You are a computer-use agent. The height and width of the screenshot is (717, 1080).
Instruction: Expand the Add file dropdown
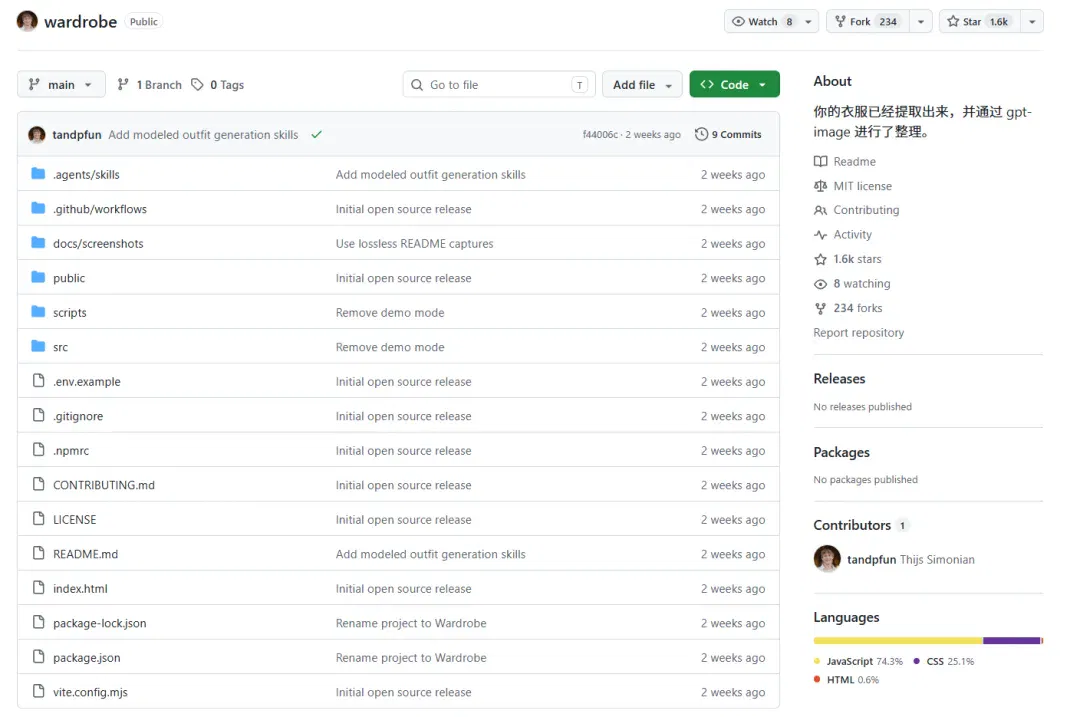(642, 84)
